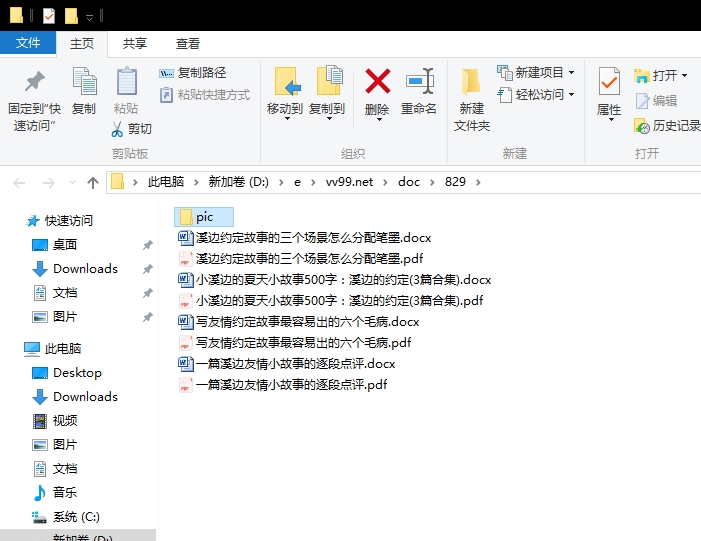Open the Move to (移动到) menu
This screenshot has height=541, width=701.
[285, 94]
